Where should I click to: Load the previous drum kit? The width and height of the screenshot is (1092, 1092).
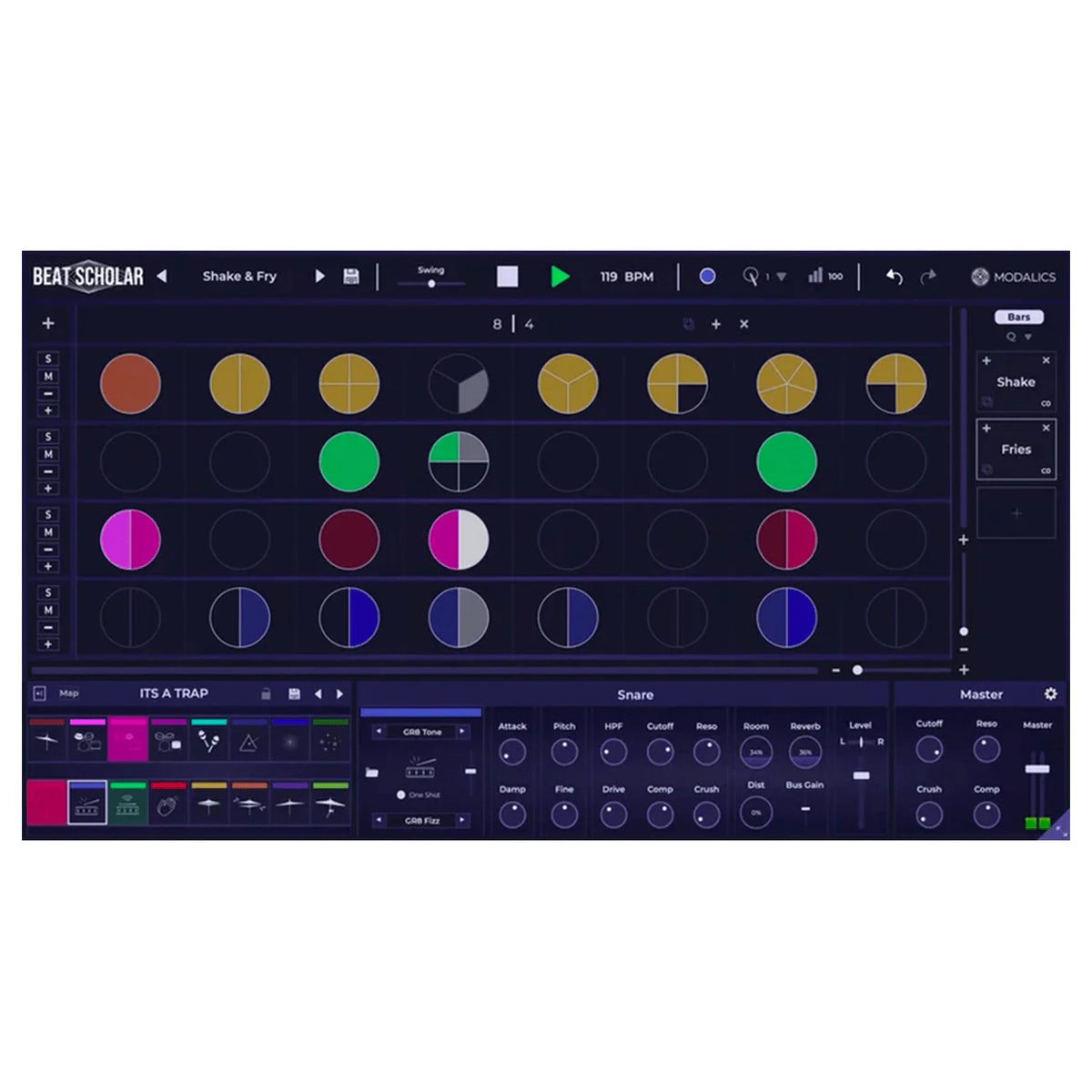[318, 694]
